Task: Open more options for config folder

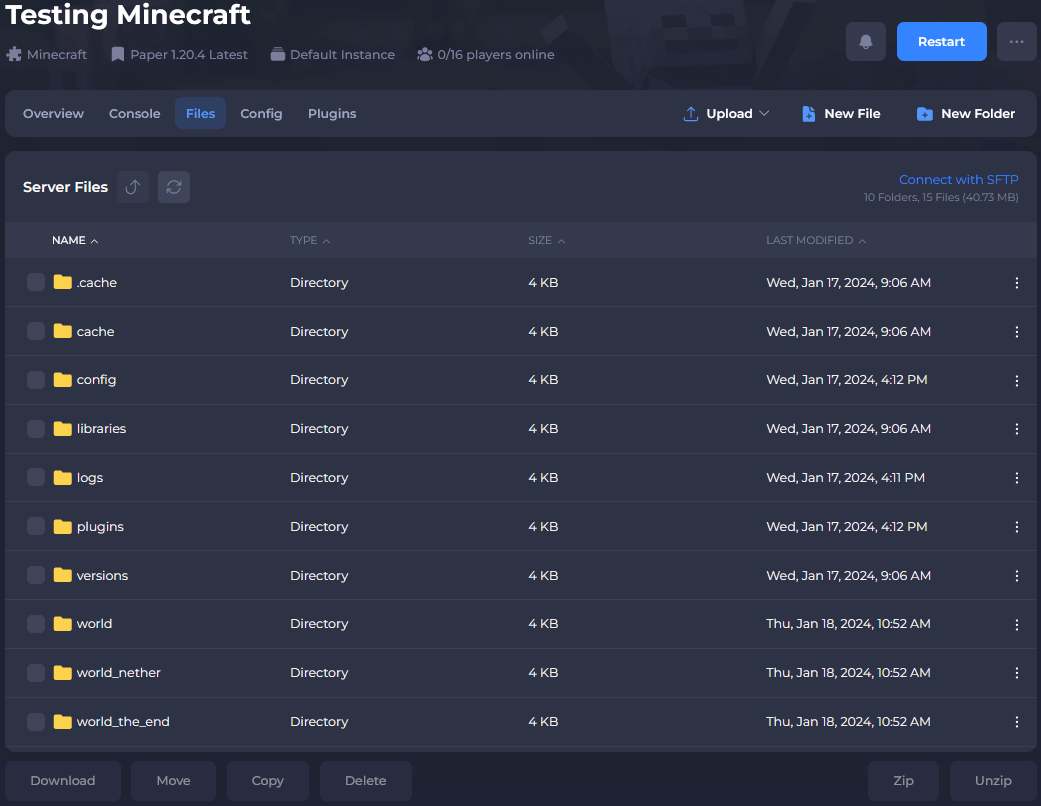Action: (x=1016, y=380)
